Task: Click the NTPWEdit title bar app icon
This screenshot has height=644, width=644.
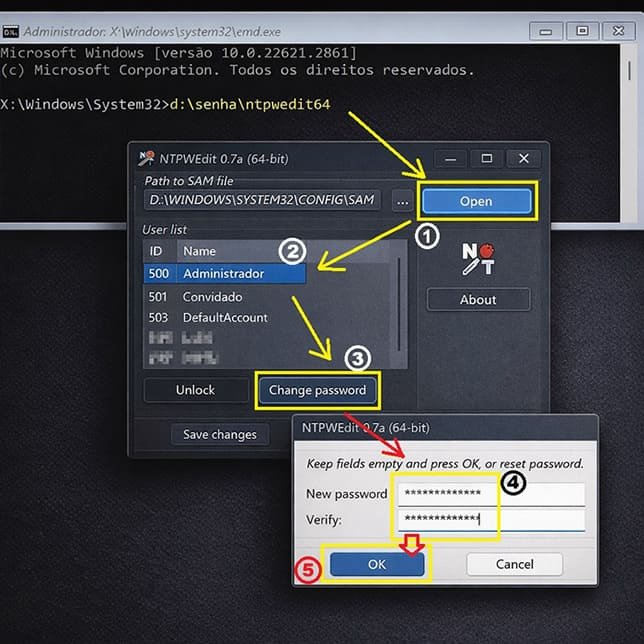Action: tap(146, 159)
